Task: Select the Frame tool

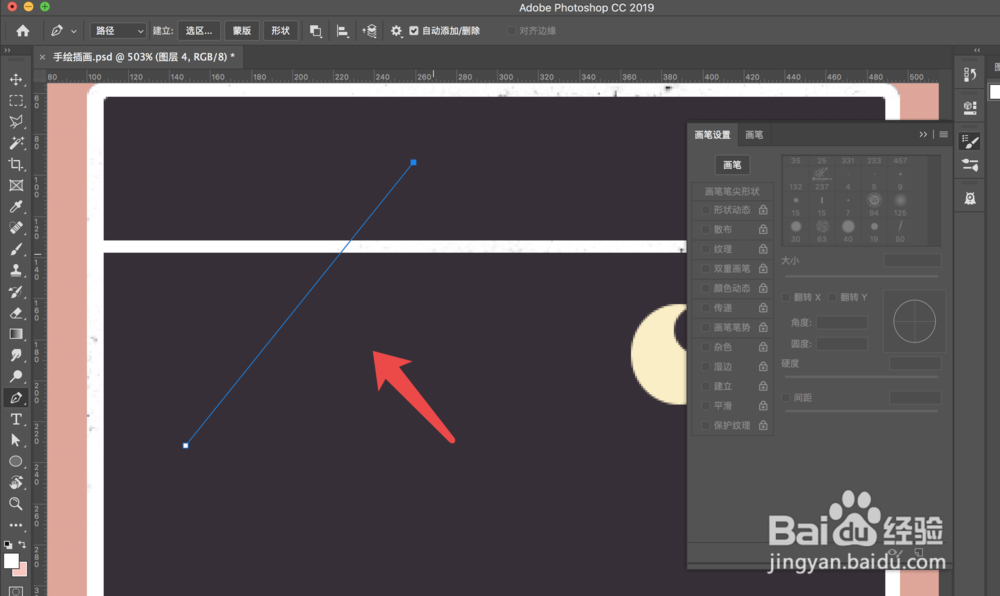Action: pos(16,185)
